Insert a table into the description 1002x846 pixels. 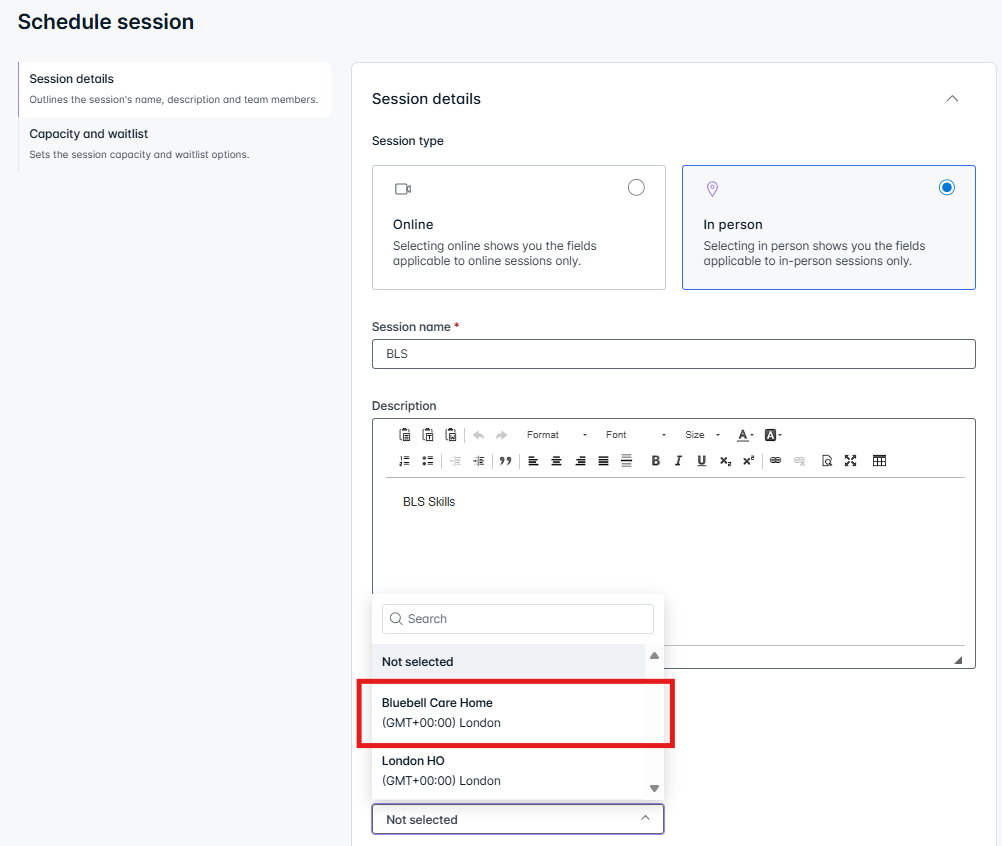[879, 461]
